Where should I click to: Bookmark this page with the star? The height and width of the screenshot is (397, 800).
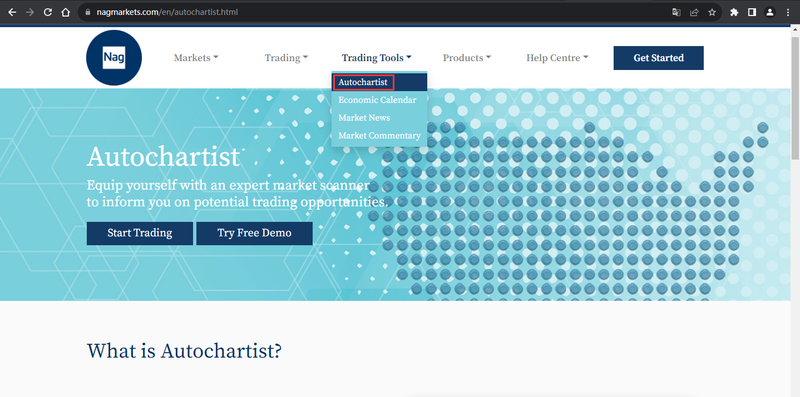click(x=712, y=12)
